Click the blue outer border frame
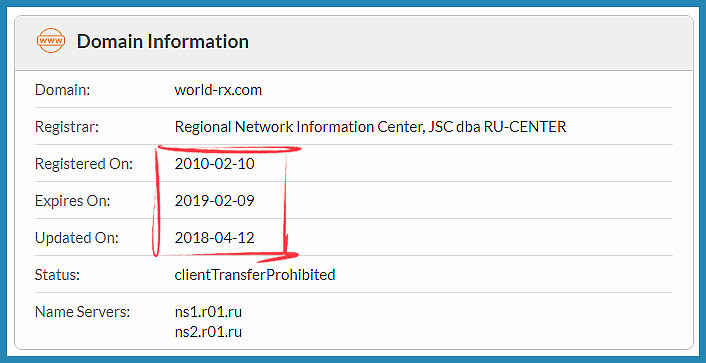Viewport: 706px width, 363px height. 353,4
